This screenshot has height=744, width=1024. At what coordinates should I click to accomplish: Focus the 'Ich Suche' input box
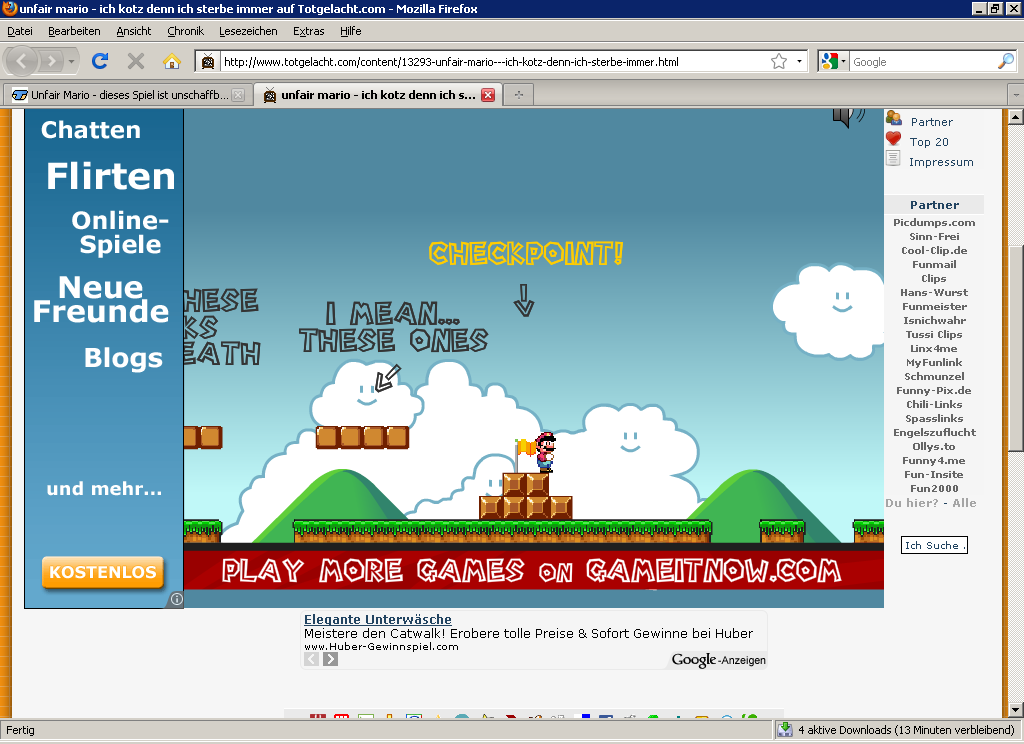pos(934,545)
